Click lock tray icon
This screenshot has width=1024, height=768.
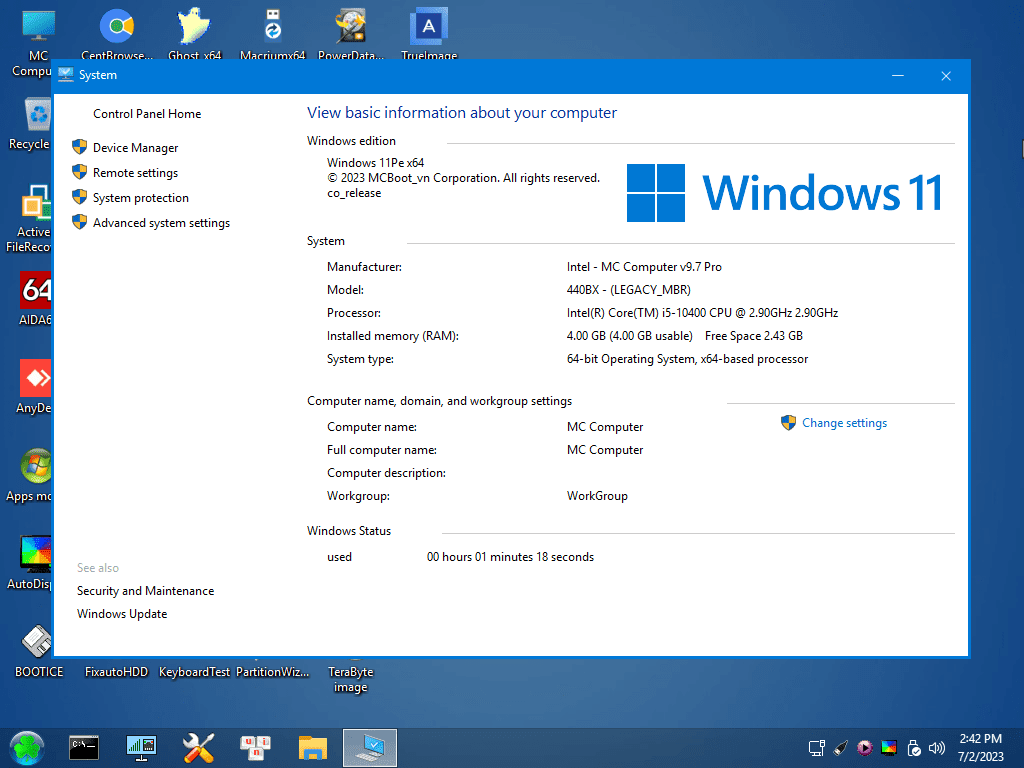914,748
